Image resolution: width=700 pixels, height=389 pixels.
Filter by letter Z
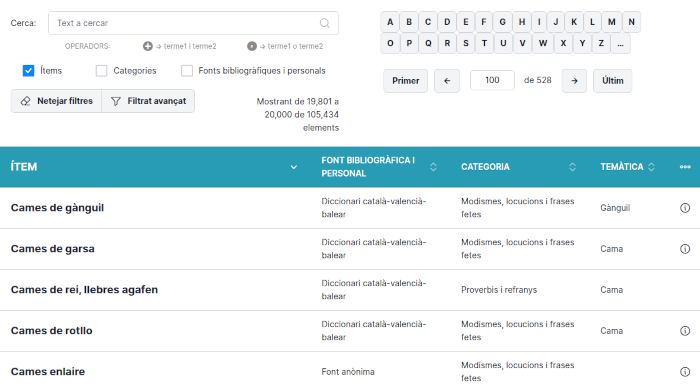pyautogui.click(x=601, y=43)
